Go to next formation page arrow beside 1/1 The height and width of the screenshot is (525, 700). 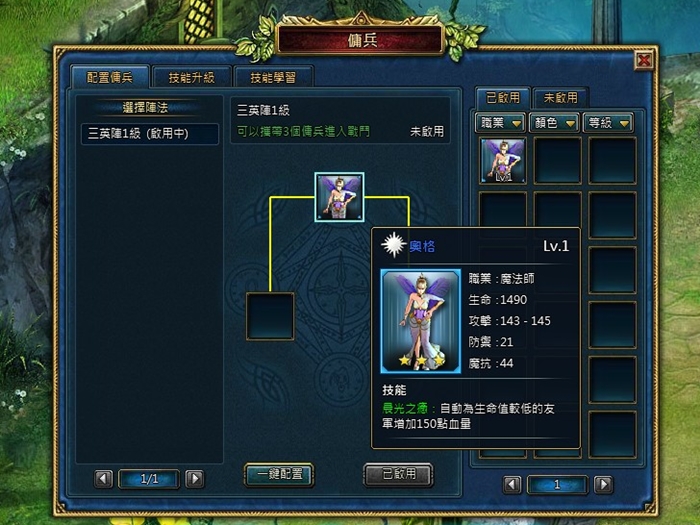(x=195, y=479)
